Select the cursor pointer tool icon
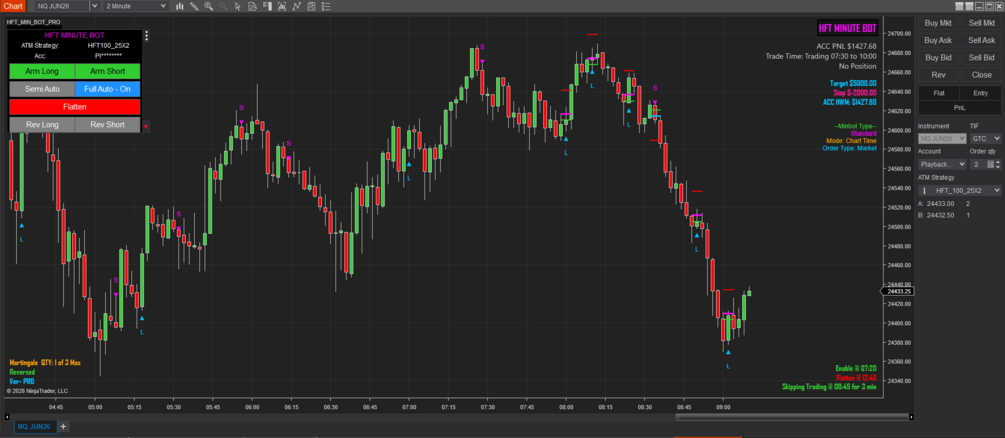The image size is (1005, 438). [x=238, y=6]
